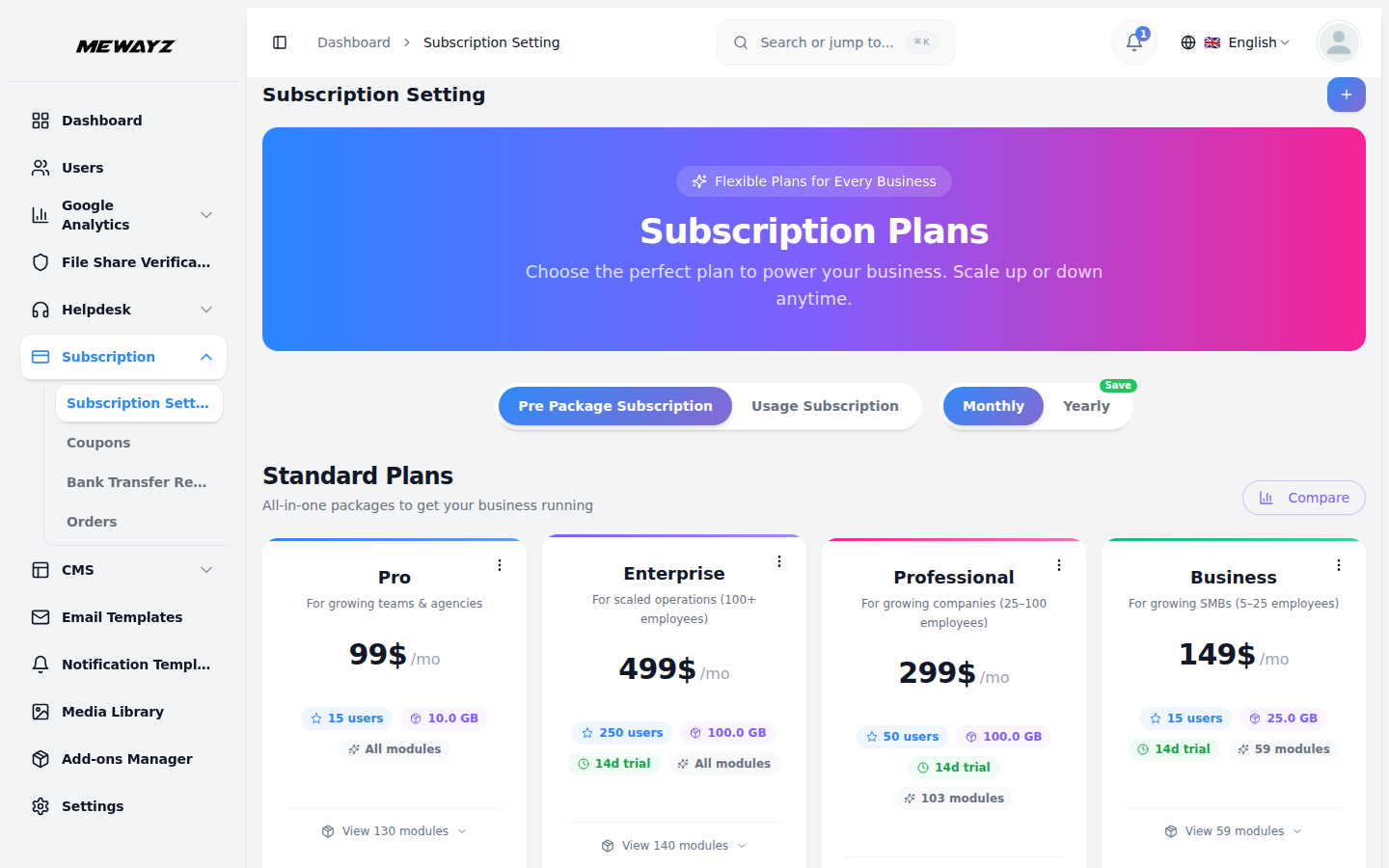This screenshot has width=1389, height=868.
Task: Click the Settings gear icon
Action: coord(39,805)
